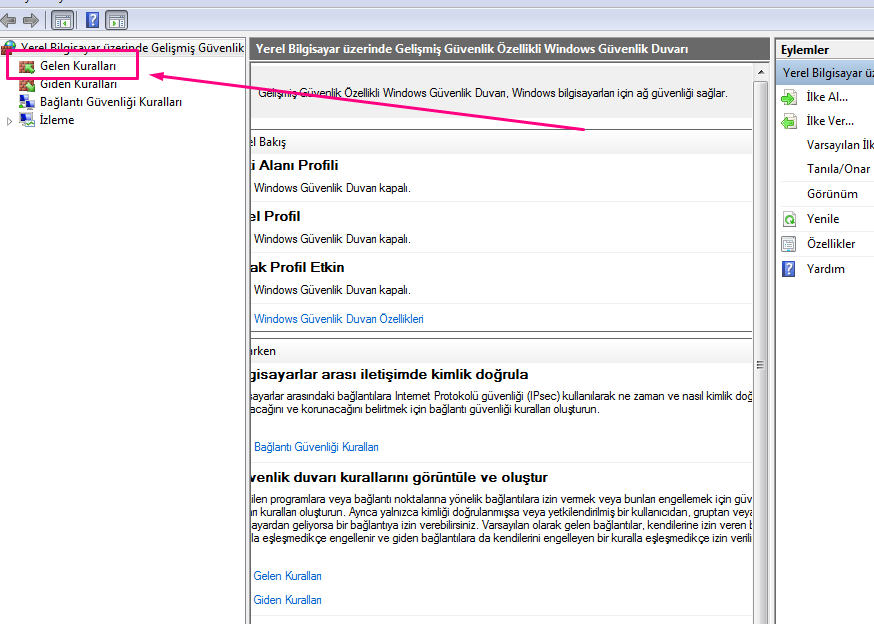Click İlke Al... action
Screen dimensions: 874x624
[x=827, y=97]
